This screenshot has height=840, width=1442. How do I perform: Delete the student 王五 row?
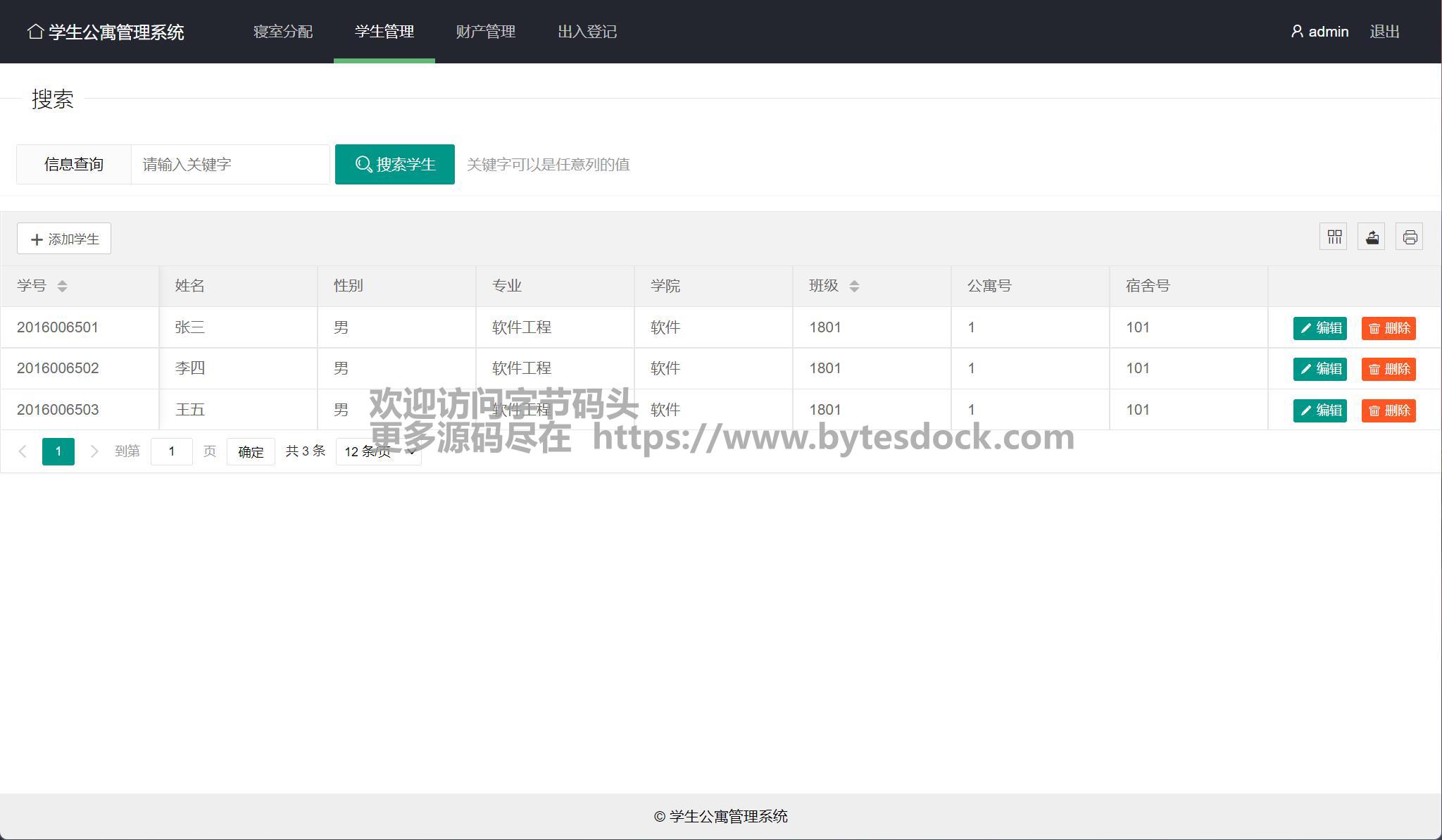click(x=1388, y=410)
